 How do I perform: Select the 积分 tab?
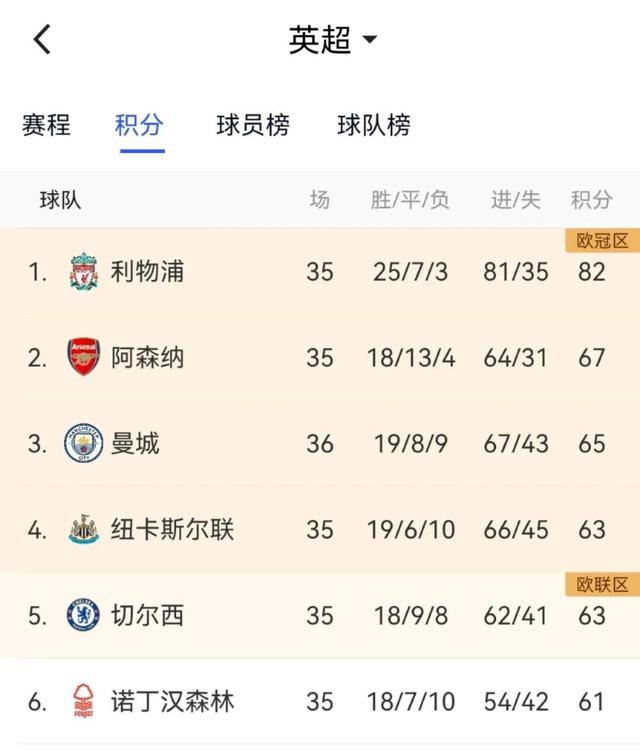click(139, 125)
